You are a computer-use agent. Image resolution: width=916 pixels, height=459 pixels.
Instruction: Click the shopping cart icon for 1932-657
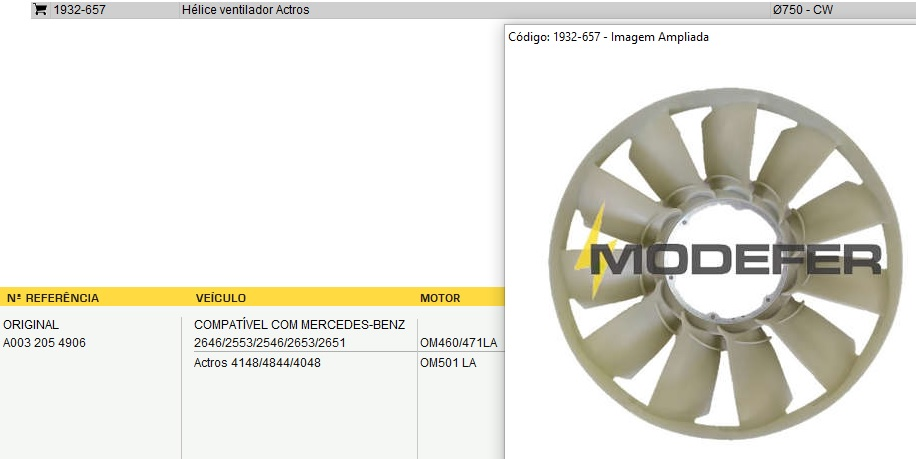(x=40, y=10)
